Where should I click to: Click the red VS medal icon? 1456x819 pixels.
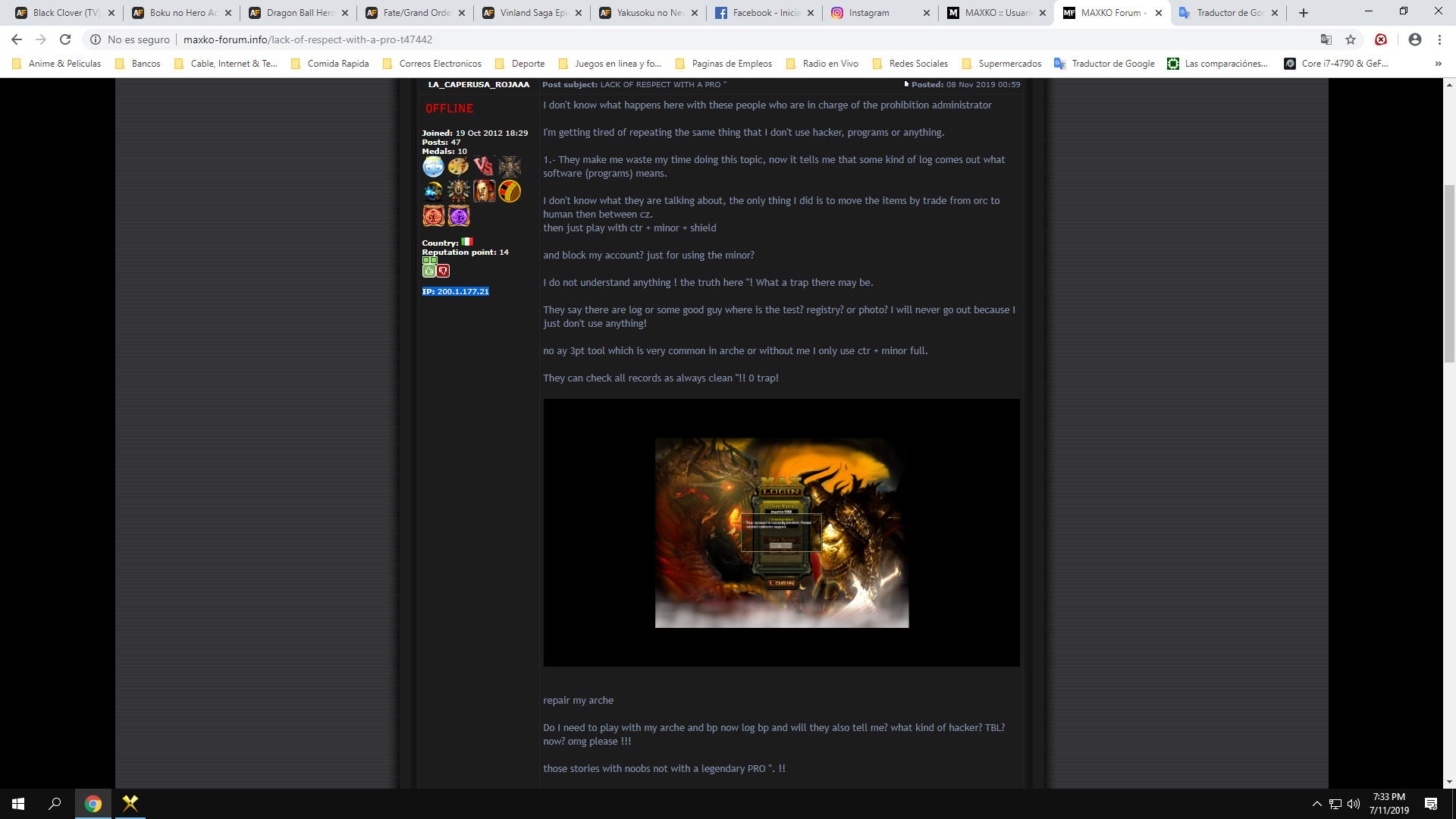(484, 166)
